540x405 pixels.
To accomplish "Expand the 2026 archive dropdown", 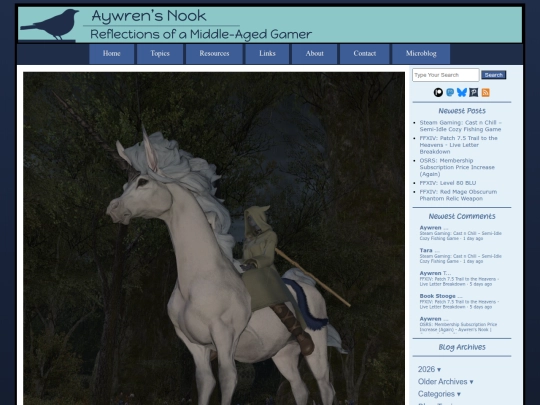I will [429, 369].
